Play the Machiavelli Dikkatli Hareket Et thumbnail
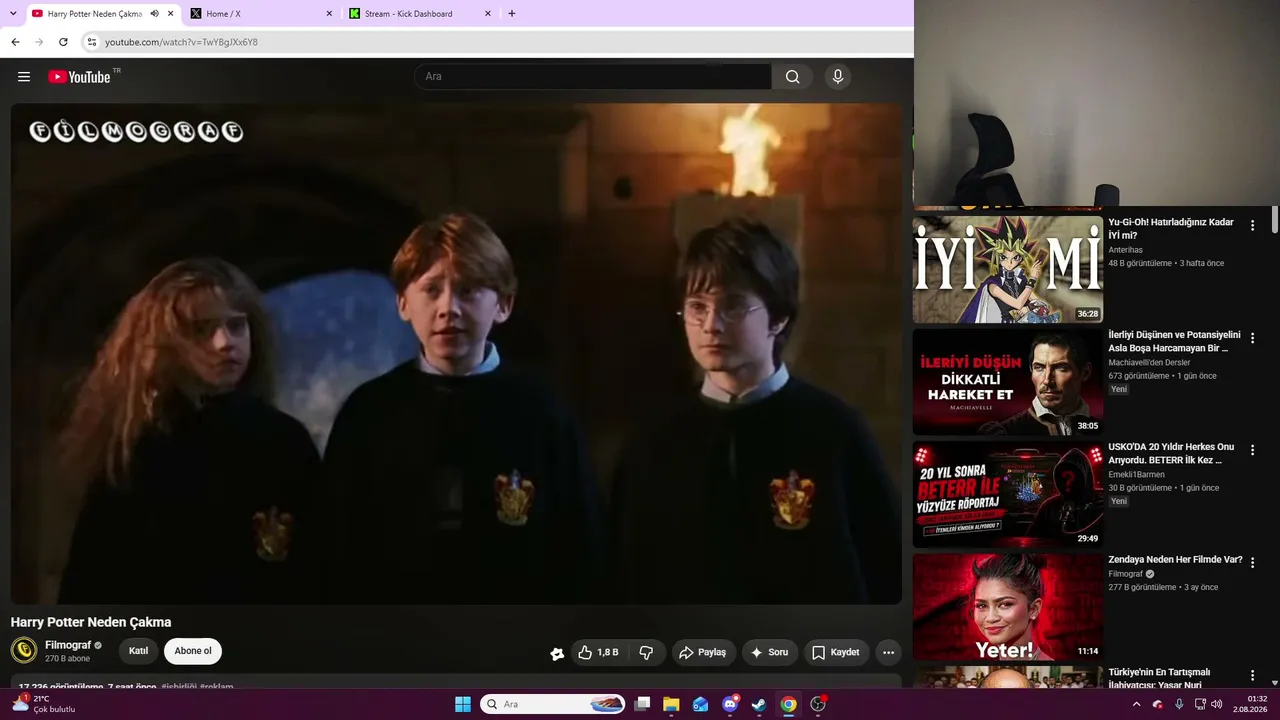Viewport: 1280px width, 720px height. coord(1008,382)
